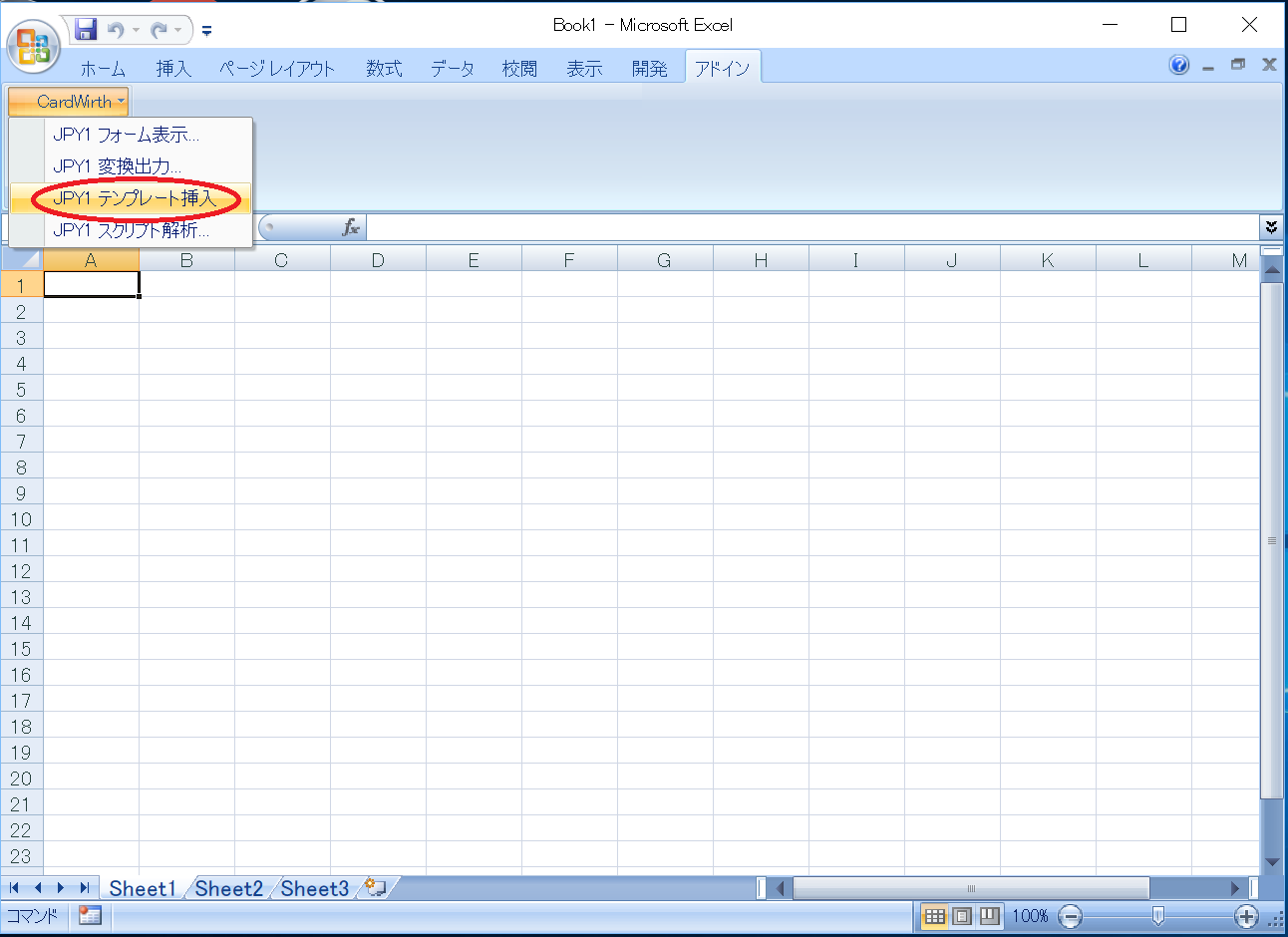This screenshot has height=937, width=1288.
Task: Open the redo history dropdown arrow
Action: point(177,30)
